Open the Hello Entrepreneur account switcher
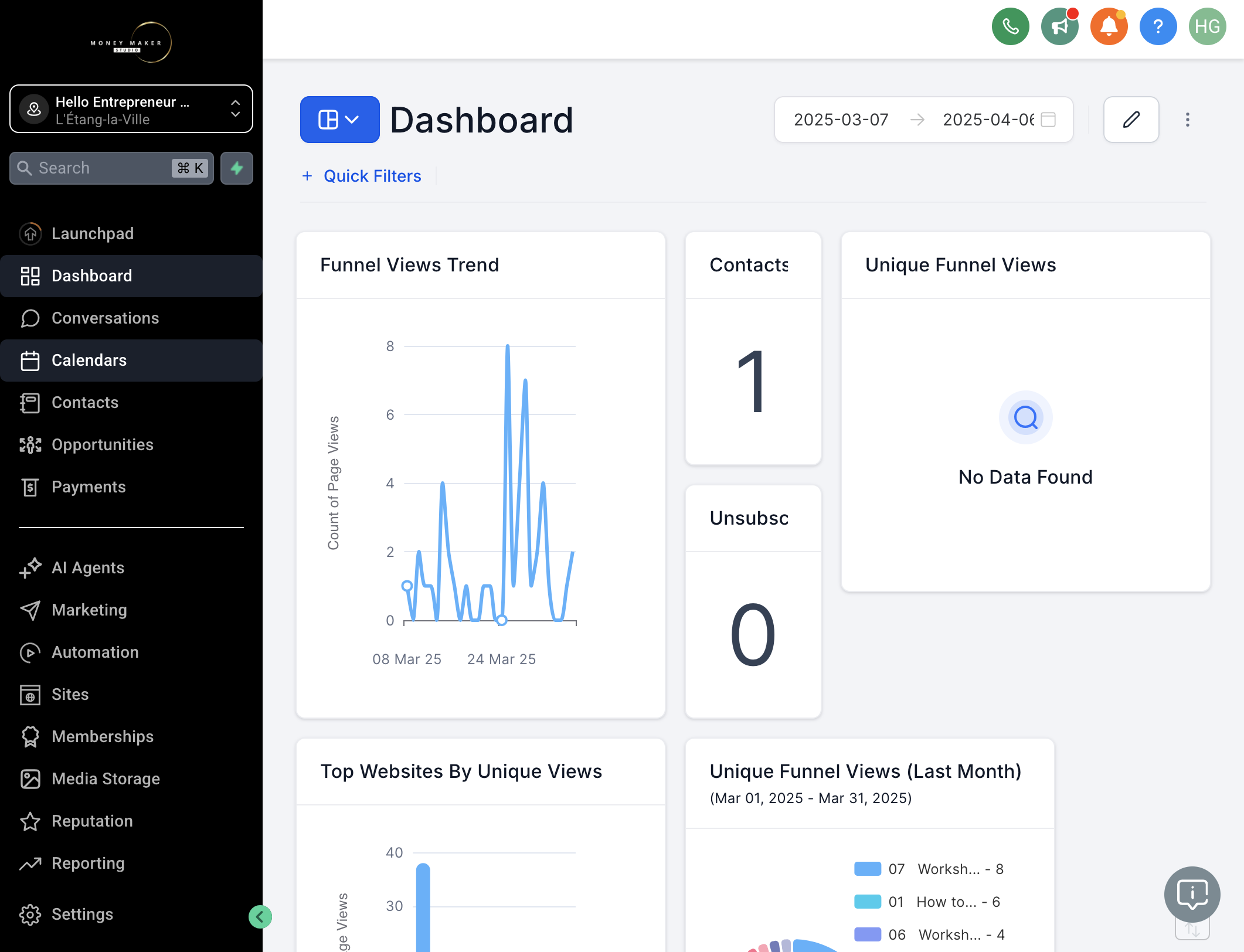Viewport: 1244px width, 952px height. [131, 109]
